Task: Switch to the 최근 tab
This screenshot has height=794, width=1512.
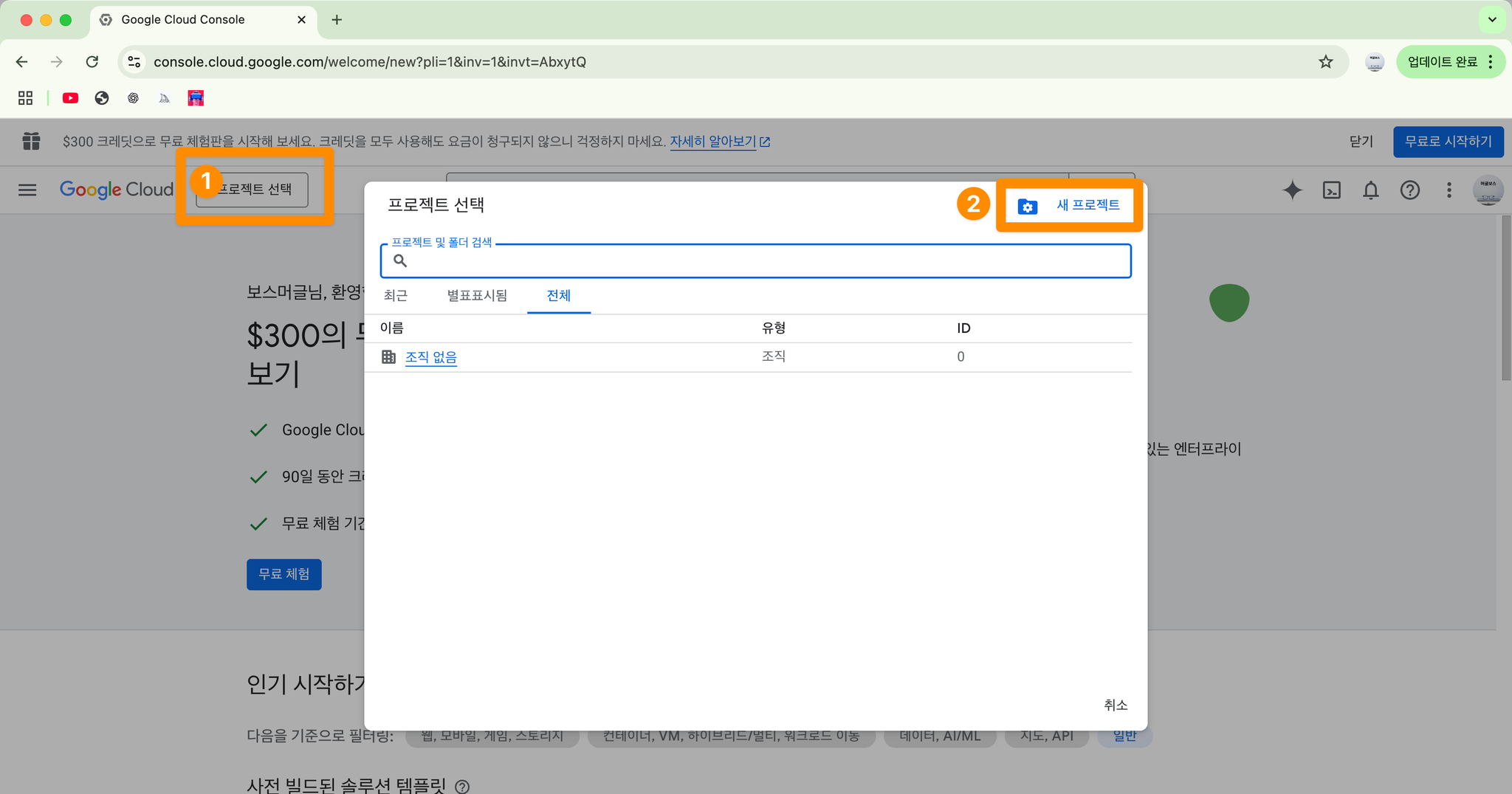Action: click(x=396, y=296)
